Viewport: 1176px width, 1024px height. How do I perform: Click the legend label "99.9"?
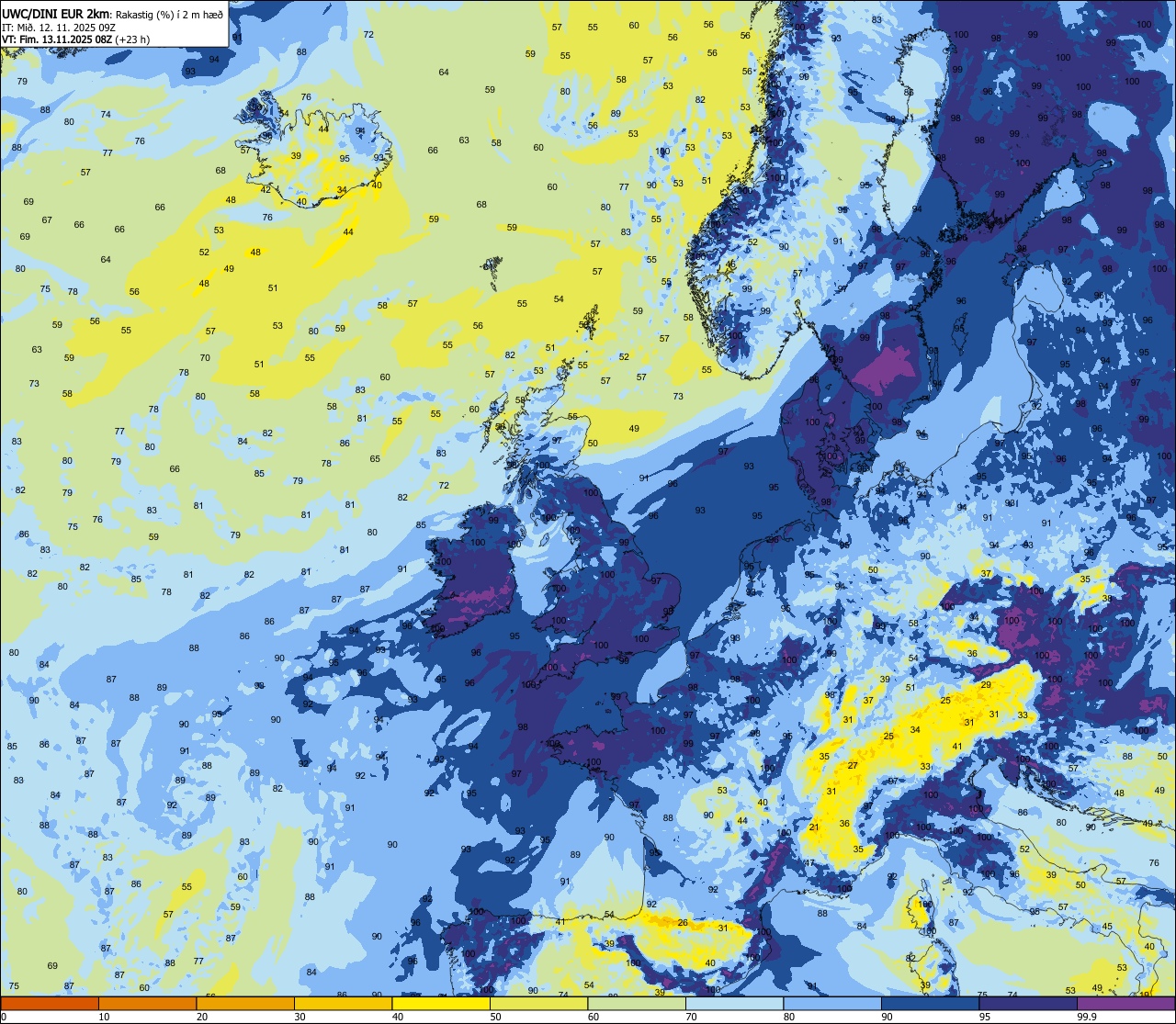[x=1087, y=1017]
